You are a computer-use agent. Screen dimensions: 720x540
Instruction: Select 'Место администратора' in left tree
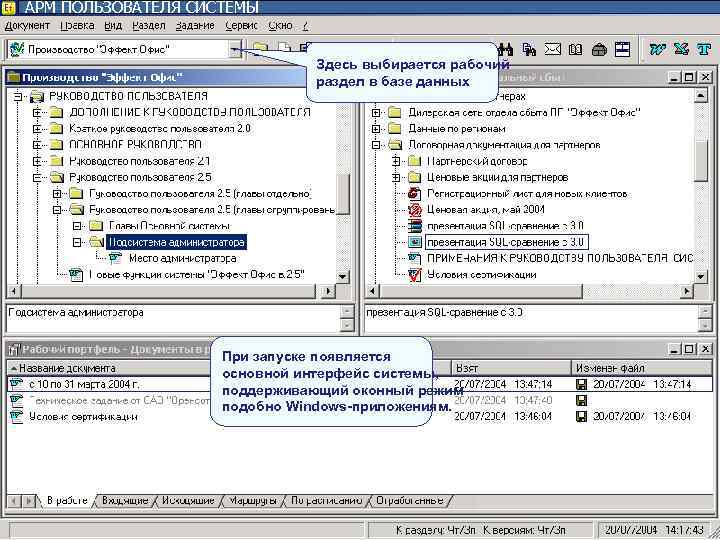click(x=182, y=259)
